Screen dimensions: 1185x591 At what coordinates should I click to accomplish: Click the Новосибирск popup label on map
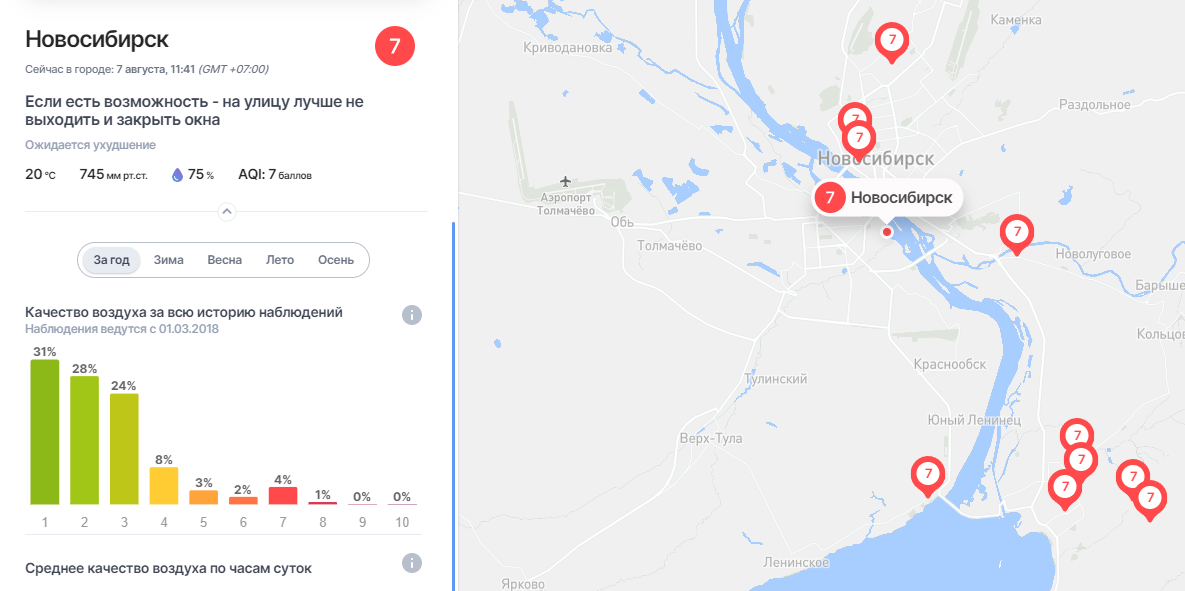point(888,198)
